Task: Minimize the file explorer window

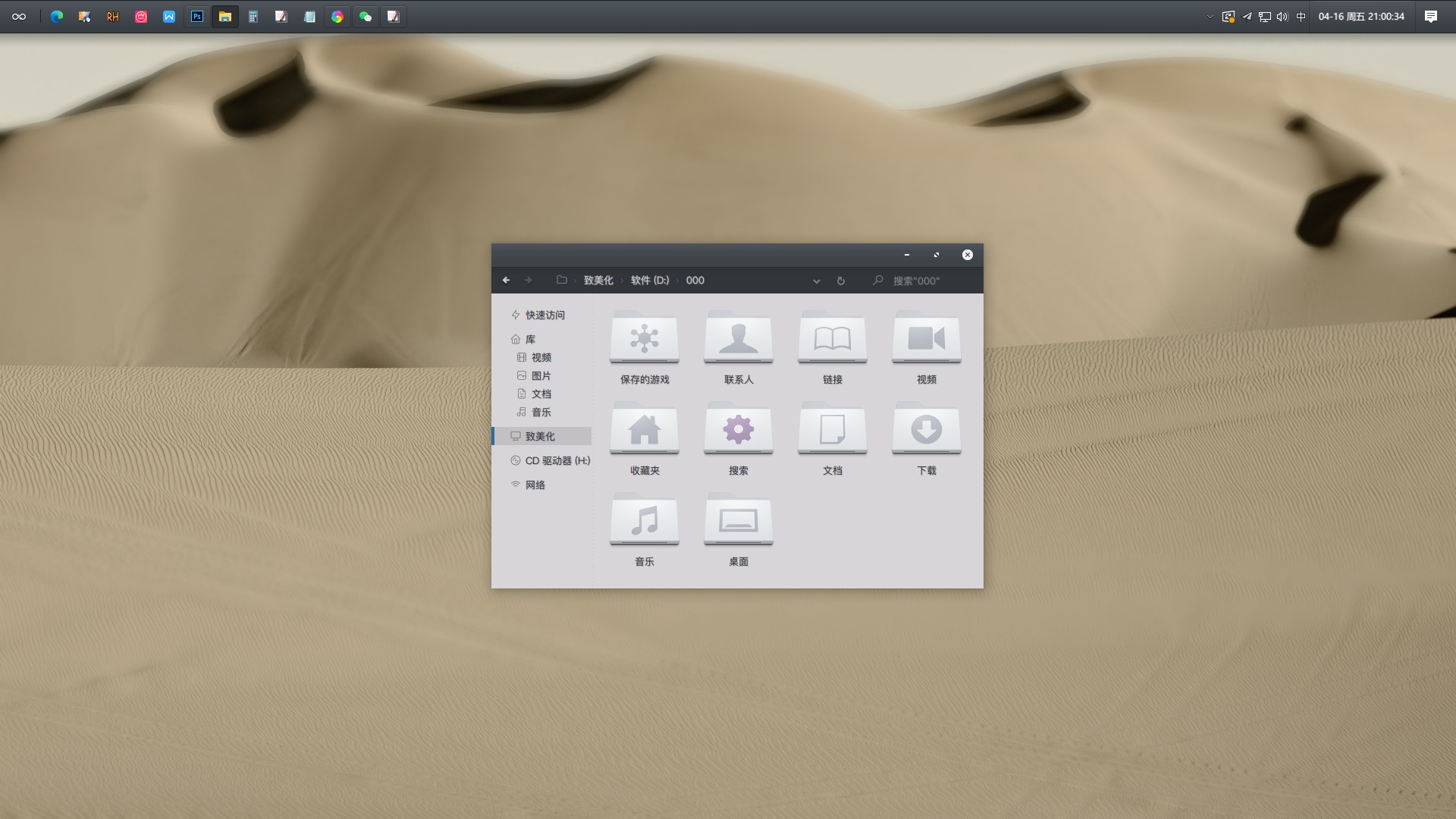Action: pos(906,255)
